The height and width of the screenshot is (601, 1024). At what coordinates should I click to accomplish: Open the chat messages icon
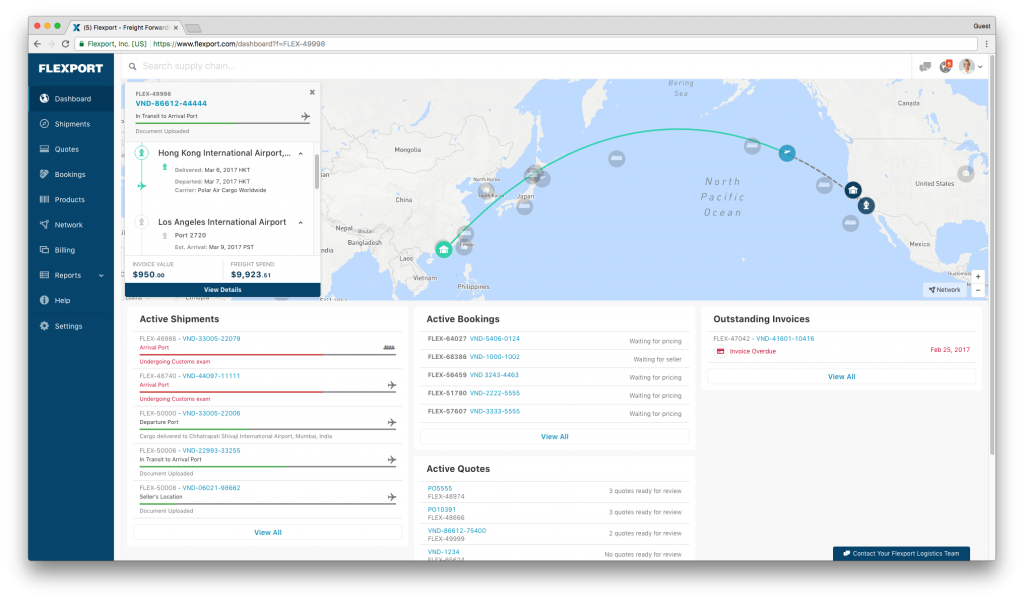pyautogui.click(x=925, y=67)
